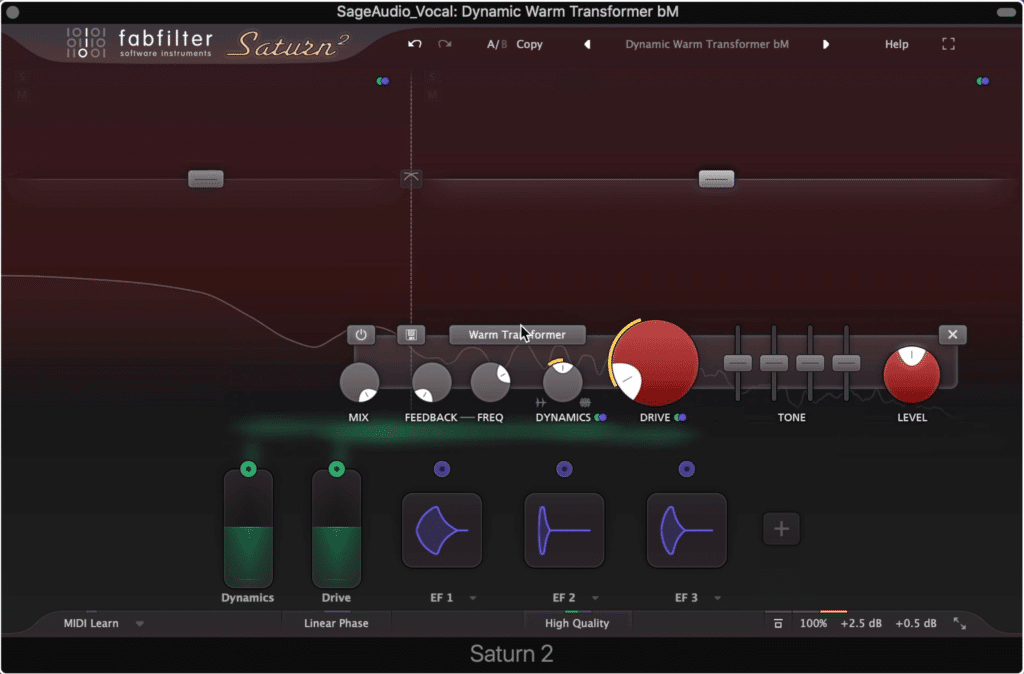Image resolution: width=1024 pixels, height=674 pixels.
Task: Click the first Tone slider
Action: tap(738, 363)
